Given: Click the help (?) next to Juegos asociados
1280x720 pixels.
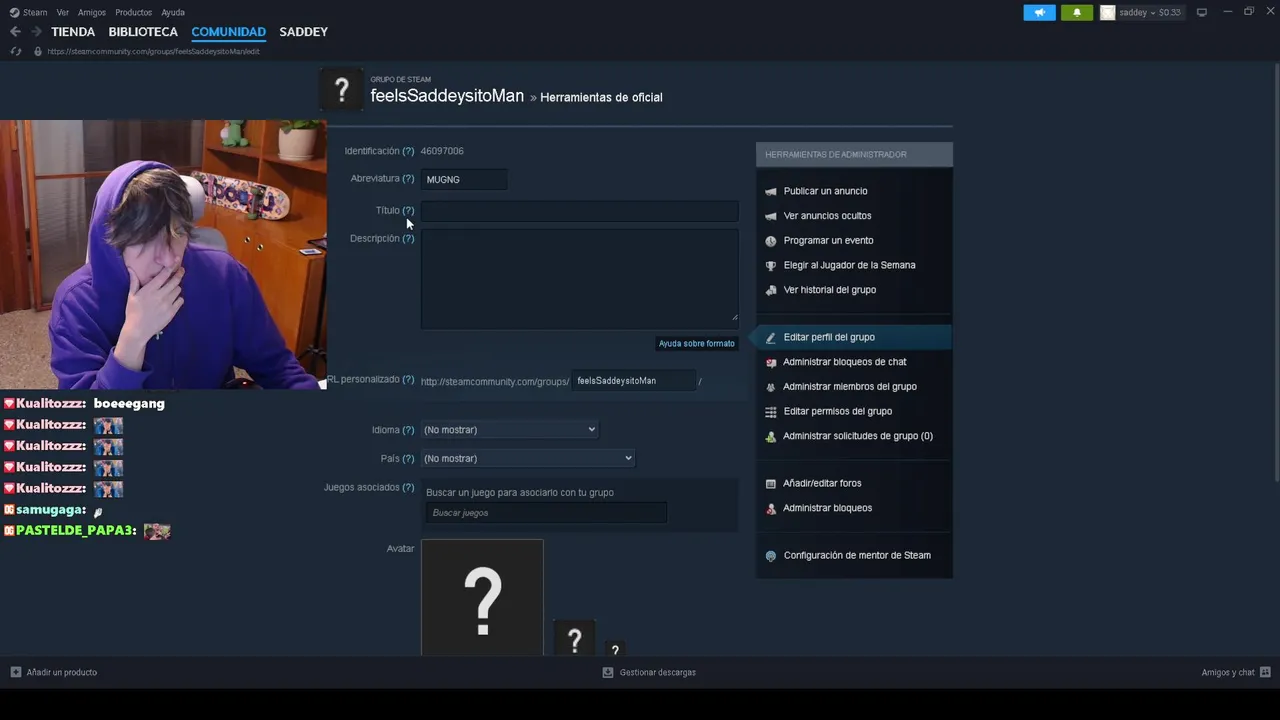Looking at the screenshot, I should 408,487.
